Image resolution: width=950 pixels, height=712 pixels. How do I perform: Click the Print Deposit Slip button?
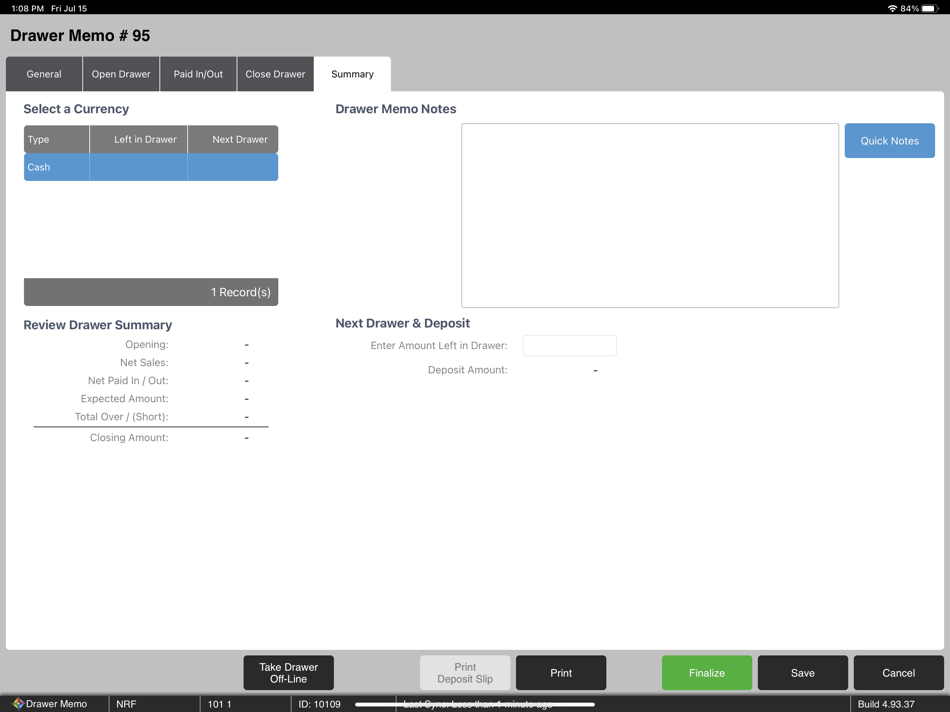pos(464,672)
